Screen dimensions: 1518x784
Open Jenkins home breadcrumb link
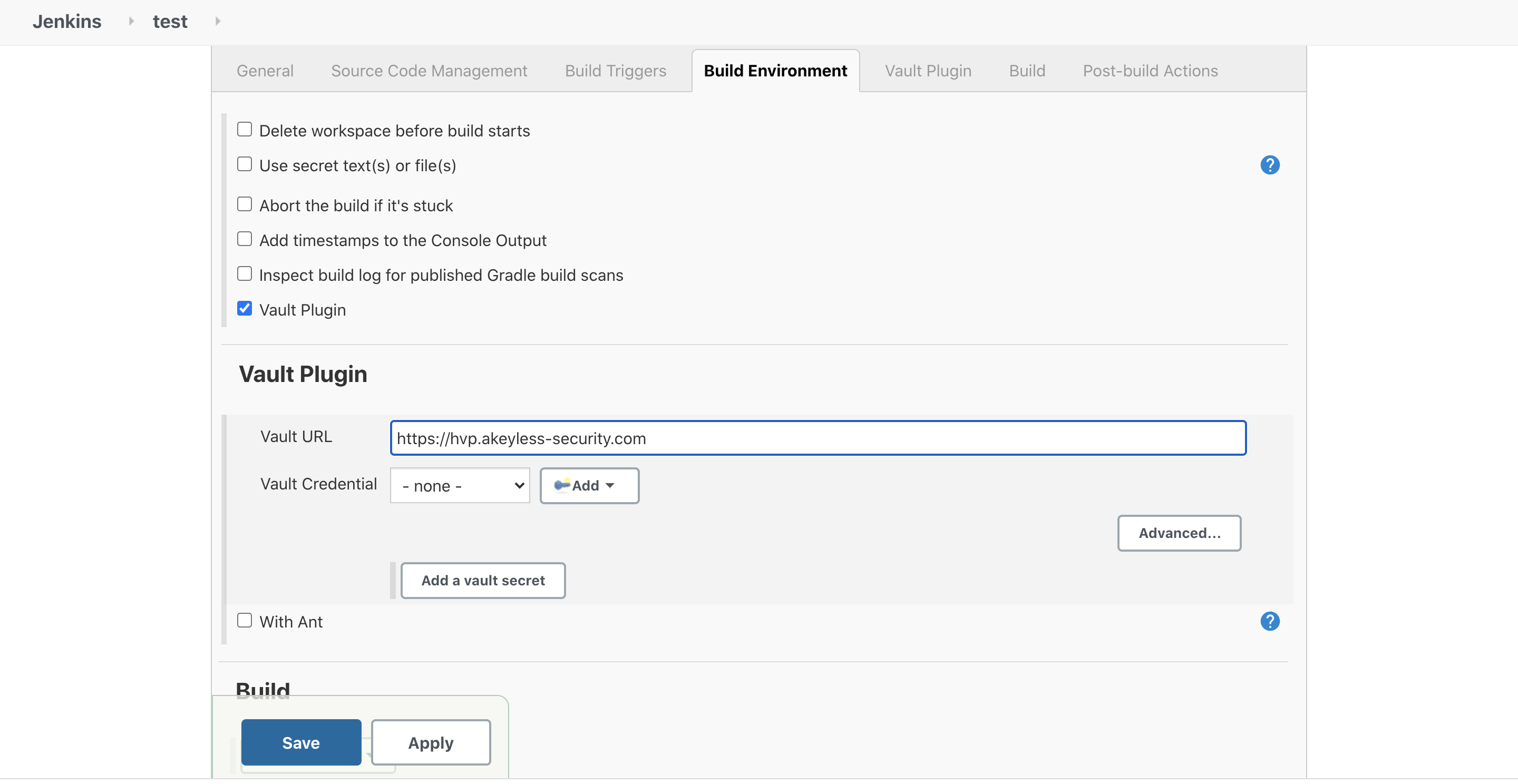(x=66, y=21)
